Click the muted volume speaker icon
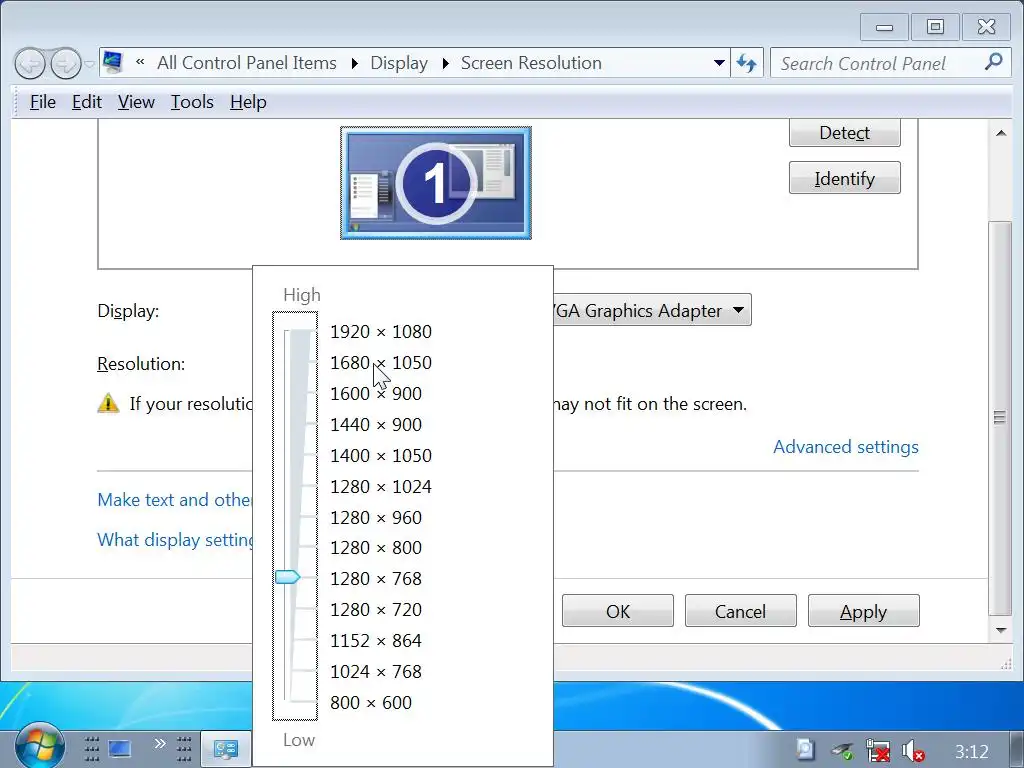This screenshot has width=1024, height=768. pos(912,751)
